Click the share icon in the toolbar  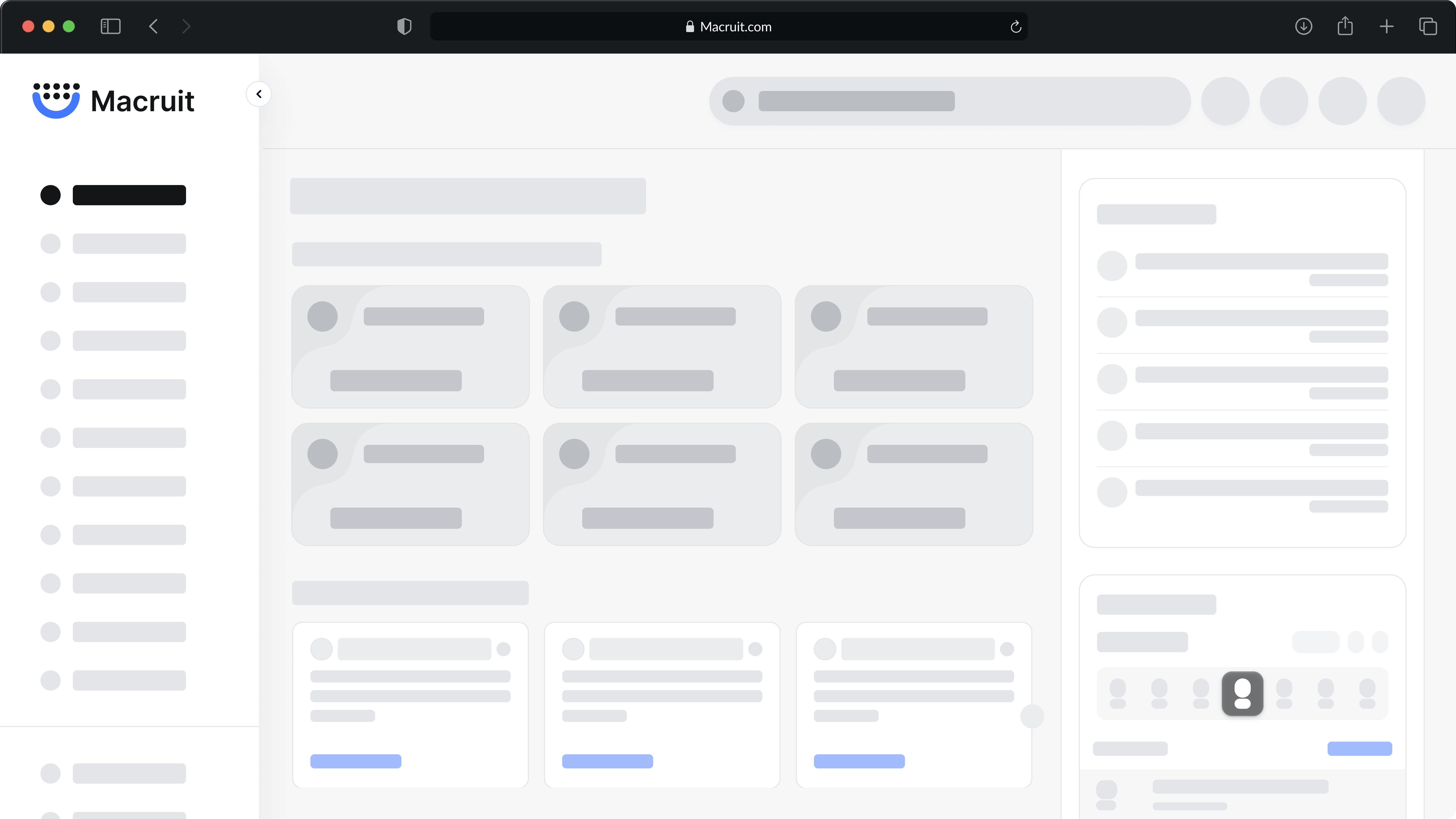pyautogui.click(x=1345, y=27)
